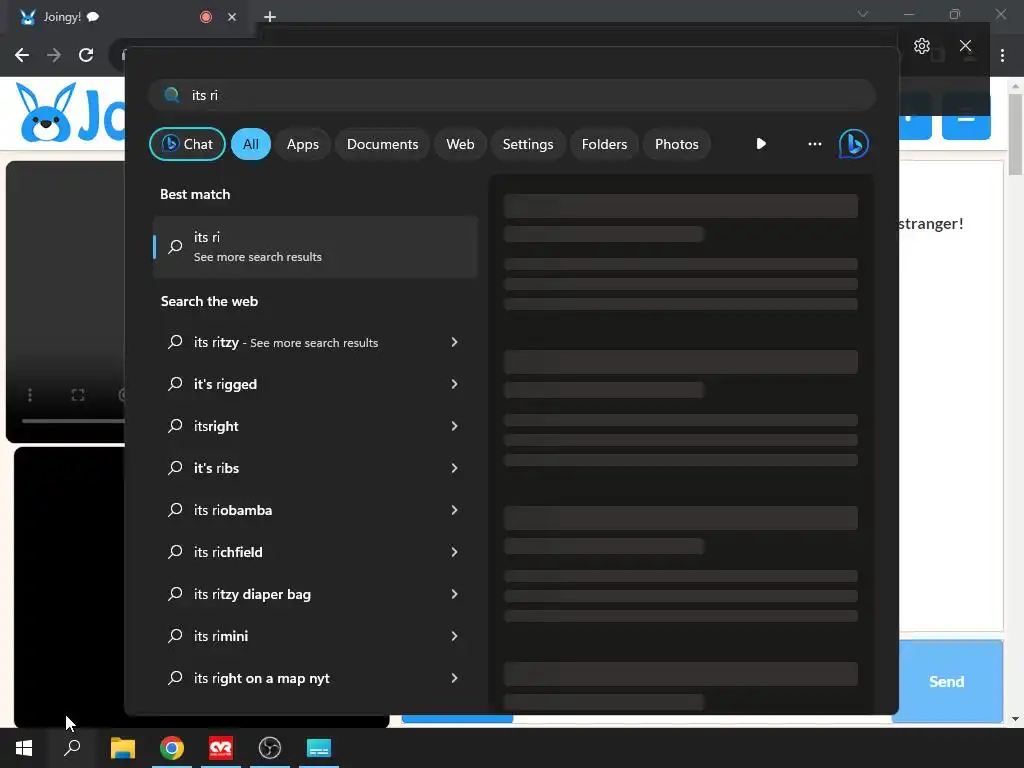Viewport: 1024px width, 768px height.
Task: Filter search results by Folders
Action: 604,144
